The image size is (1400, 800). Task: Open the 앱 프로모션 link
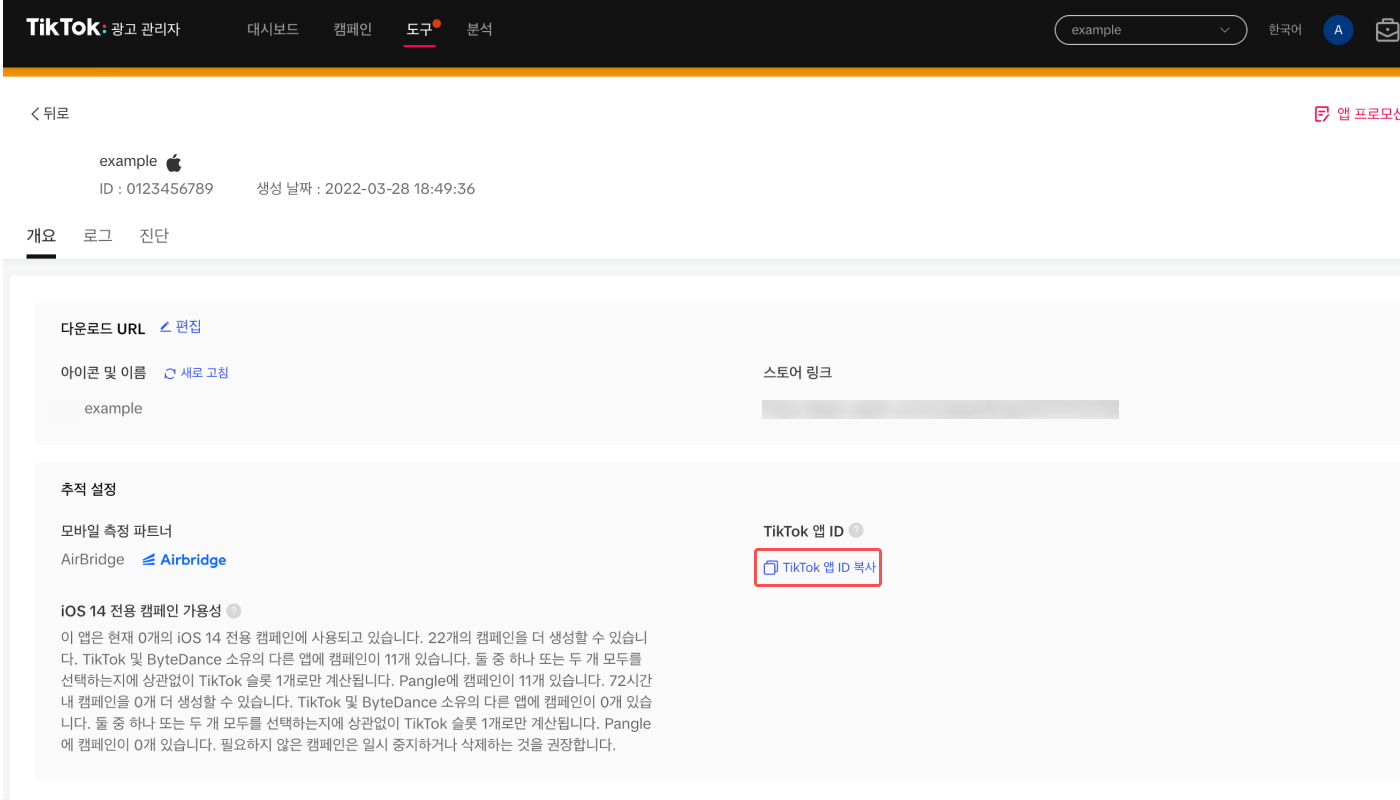pos(1368,114)
